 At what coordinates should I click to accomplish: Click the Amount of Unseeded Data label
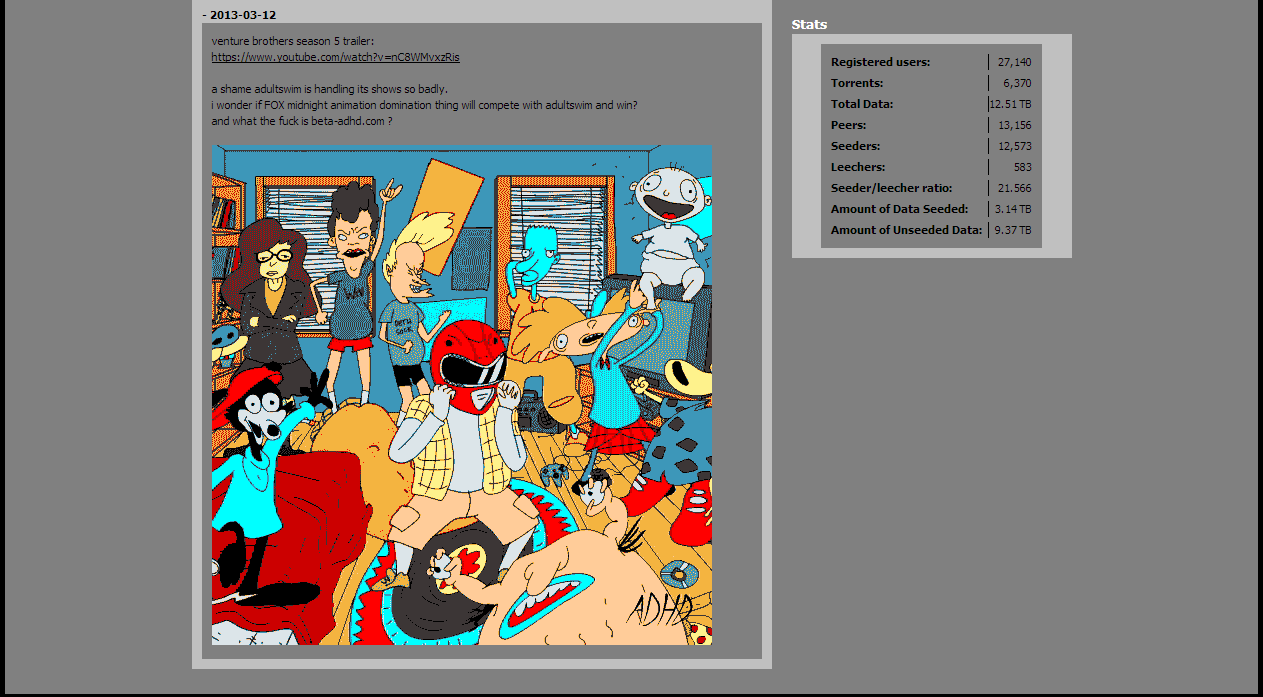pos(906,230)
